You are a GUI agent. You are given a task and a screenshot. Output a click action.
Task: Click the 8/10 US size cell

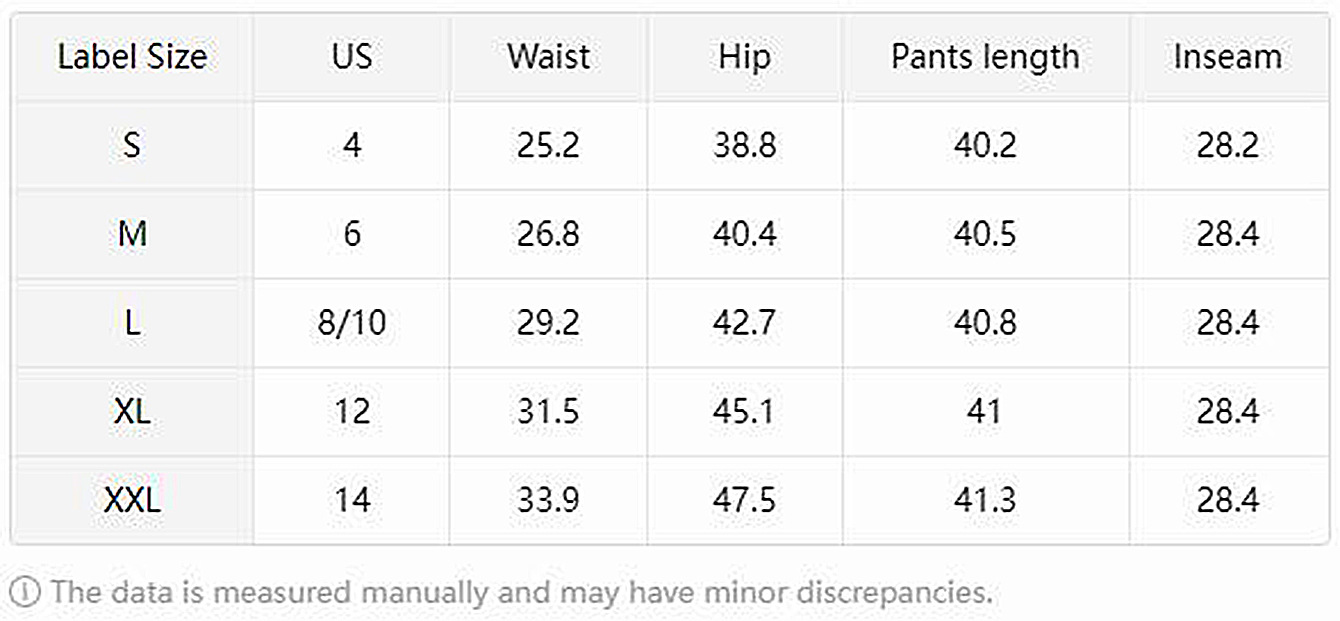coord(352,323)
